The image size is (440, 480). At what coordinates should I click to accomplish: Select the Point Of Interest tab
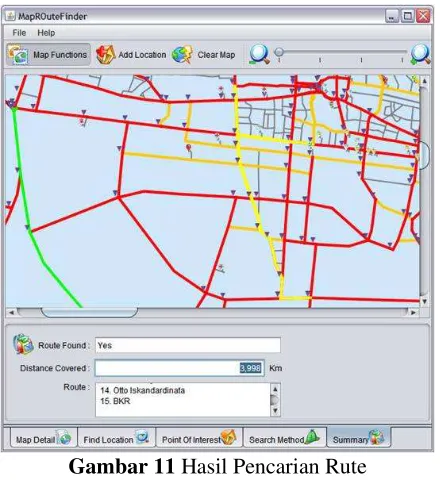pyautogui.click(x=199, y=438)
